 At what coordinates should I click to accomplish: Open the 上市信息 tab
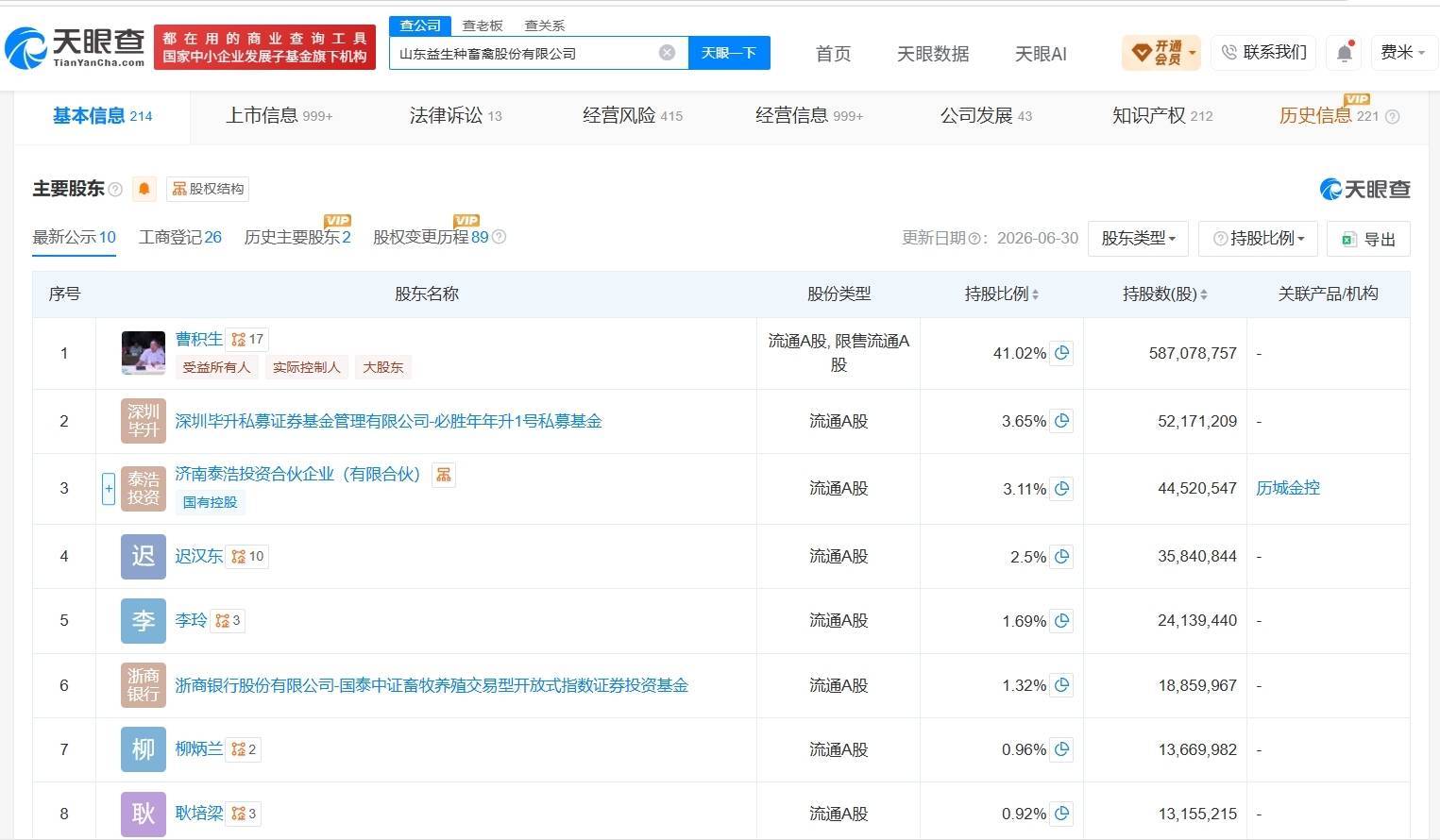[x=279, y=116]
